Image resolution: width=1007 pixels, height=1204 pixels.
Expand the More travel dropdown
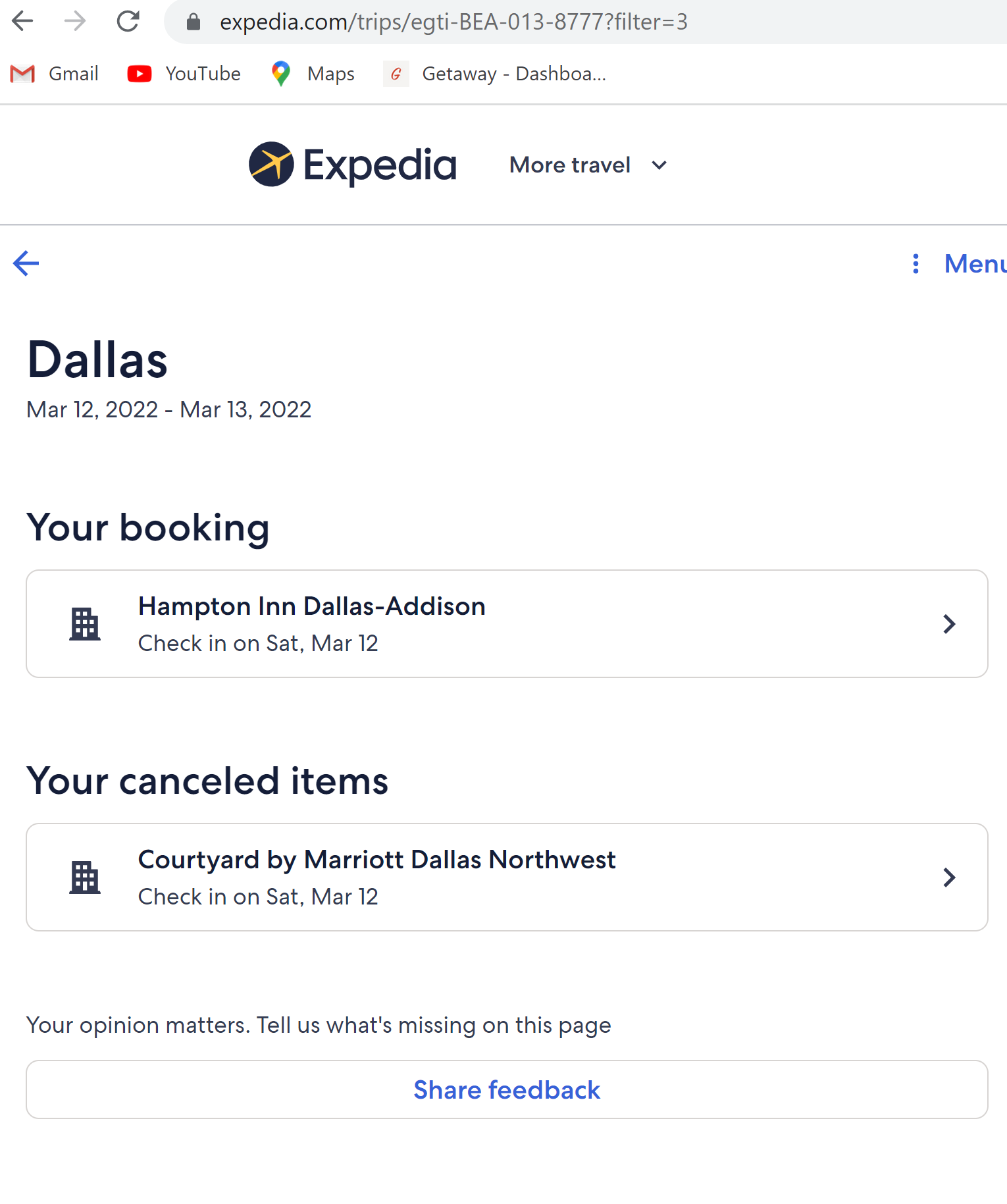click(588, 165)
